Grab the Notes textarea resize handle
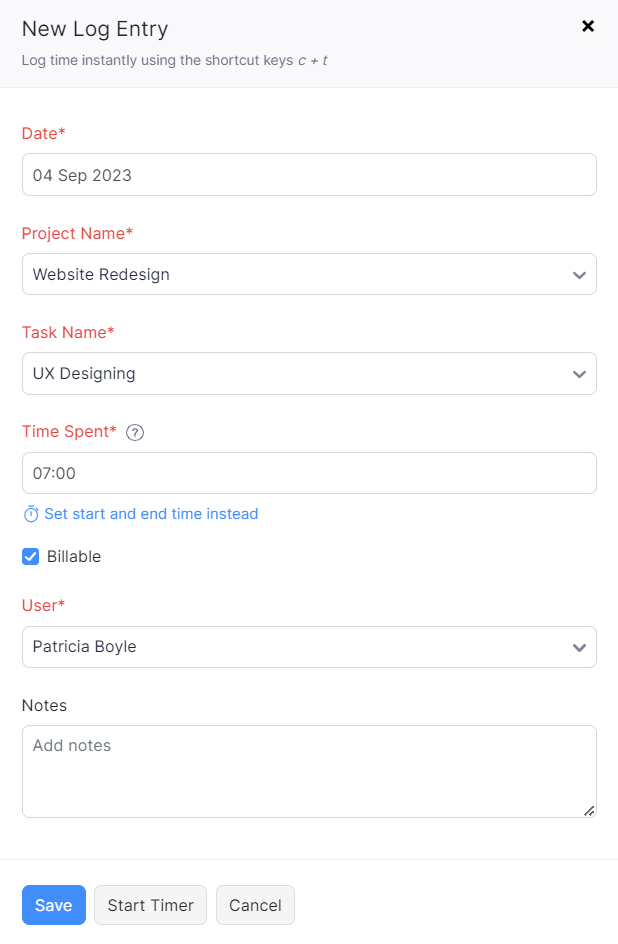 (x=589, y=811)
